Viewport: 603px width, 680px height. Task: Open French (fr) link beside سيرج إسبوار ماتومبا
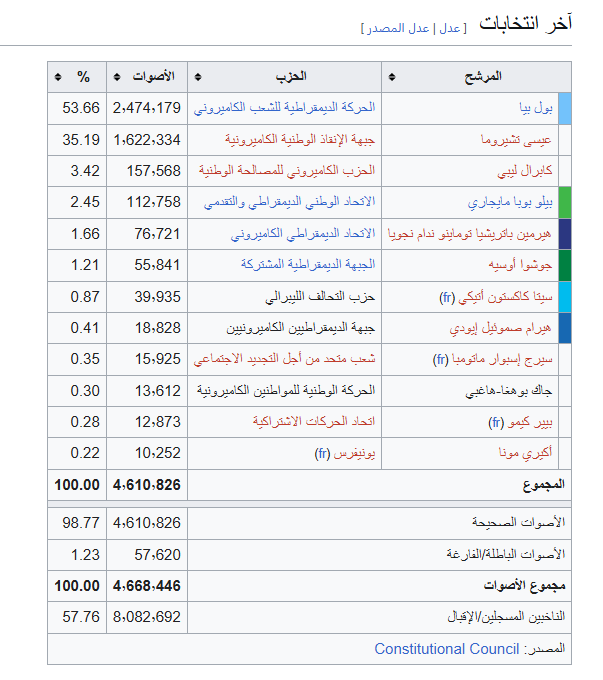pos(440,360)
